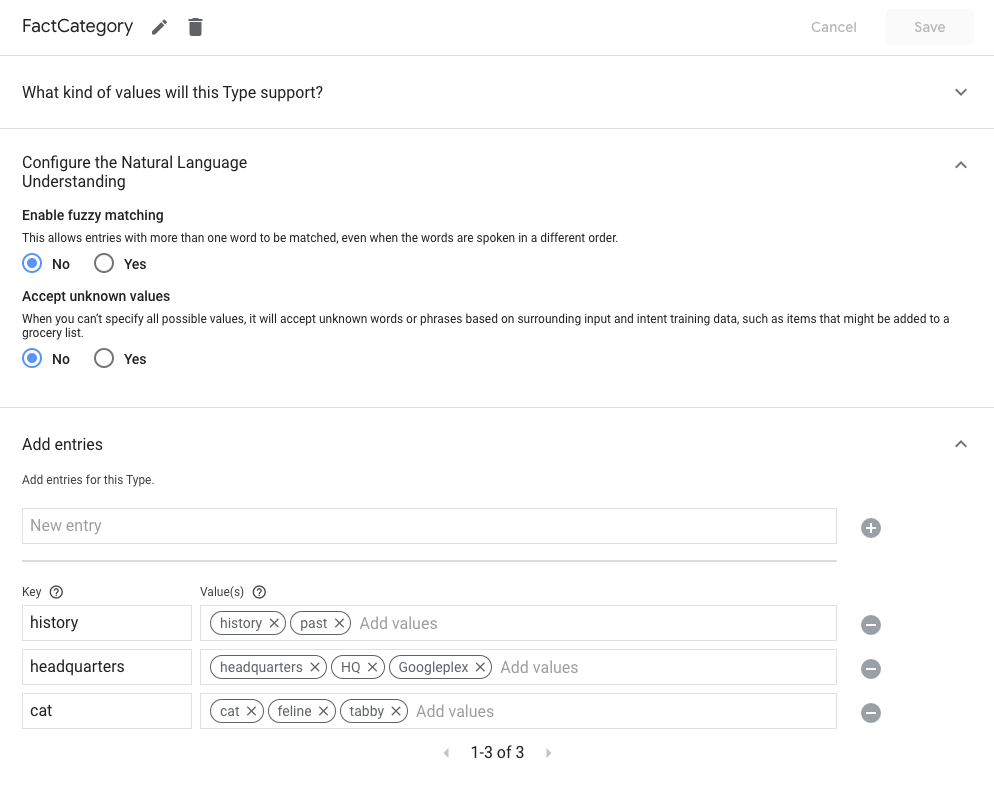Delete the 'past' value chip
This screenshot has height=791, width=994.
[x=339, y=623]
